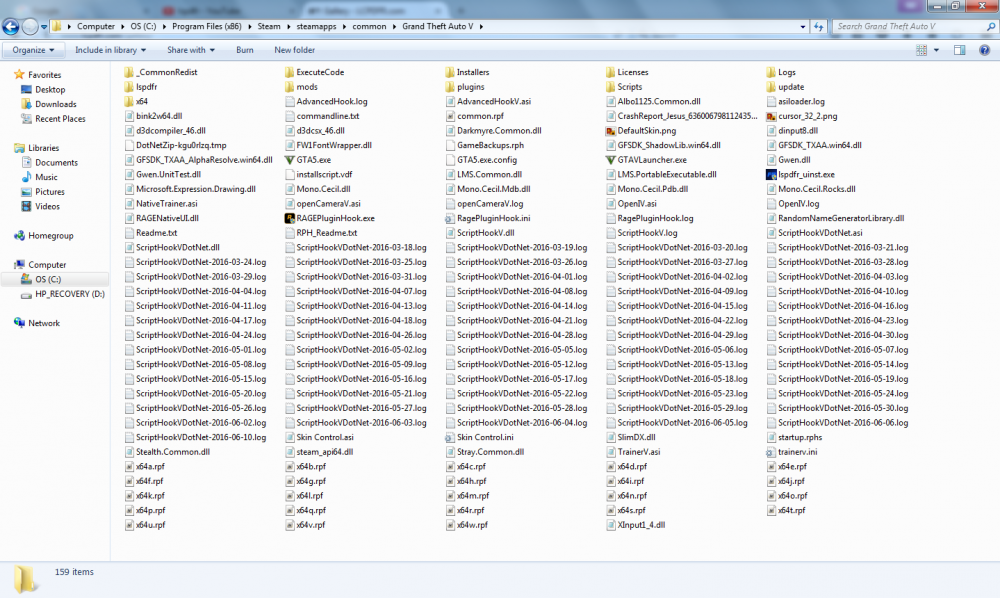Select the Installers folder icon
Viewport: 1000px width, 598px height.
[450, 72]
